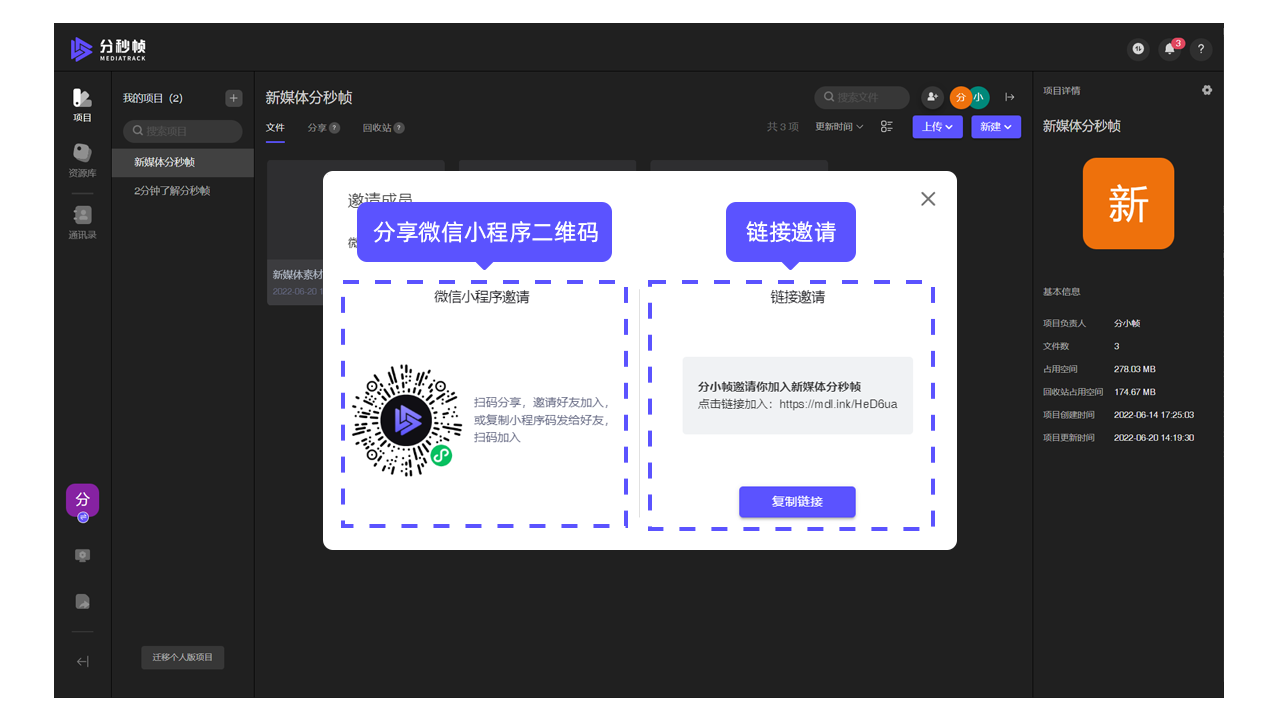Add a new project with the plus icon

(x=234, y=98)
